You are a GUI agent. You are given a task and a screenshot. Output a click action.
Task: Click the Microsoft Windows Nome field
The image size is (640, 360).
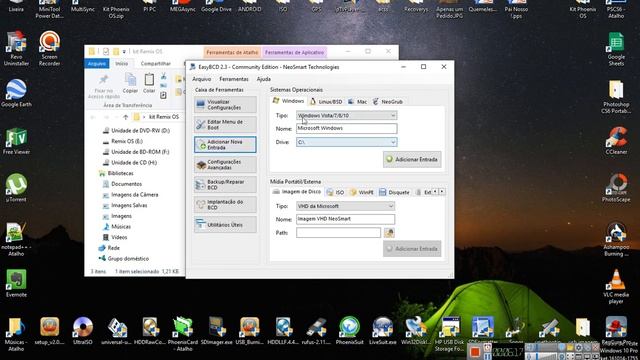click(x=347, y=128)
